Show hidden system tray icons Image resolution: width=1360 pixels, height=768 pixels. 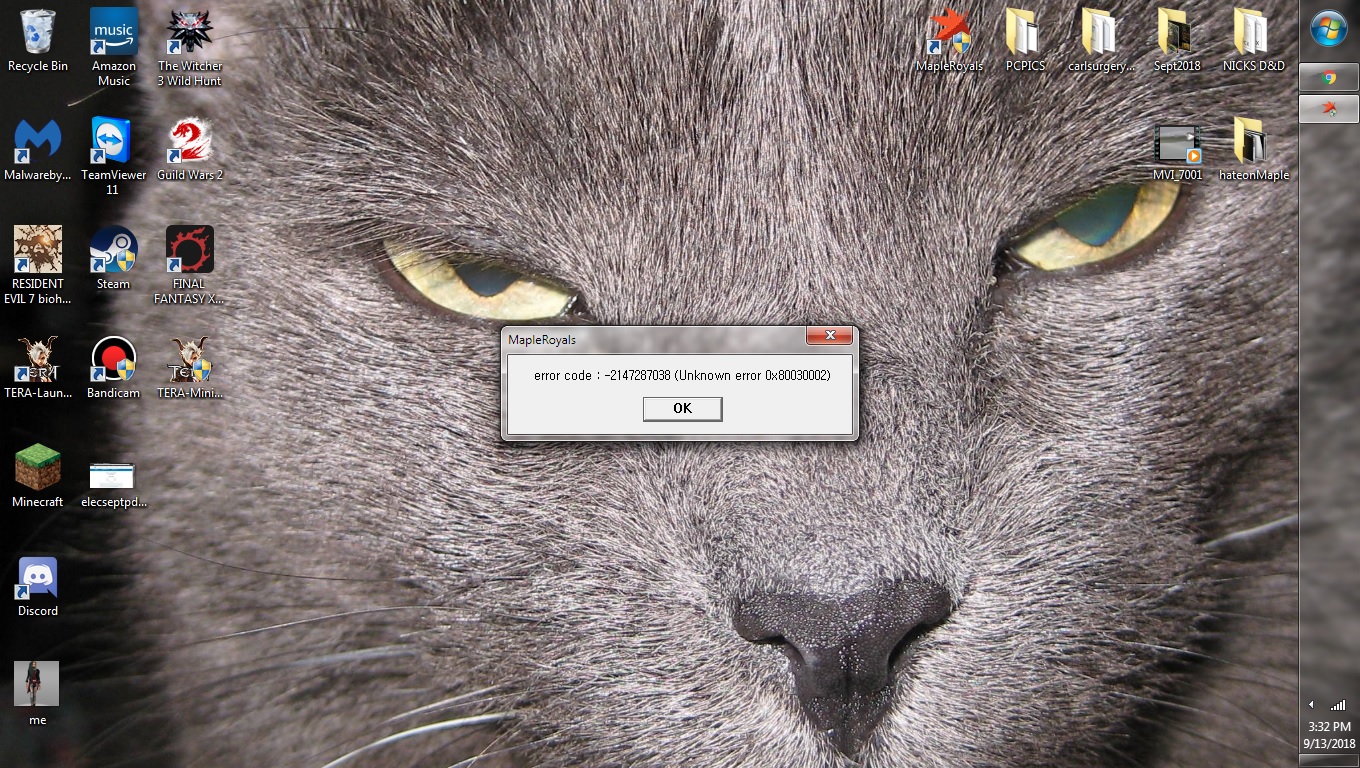pyautogui.click(x=1311, y=704)
